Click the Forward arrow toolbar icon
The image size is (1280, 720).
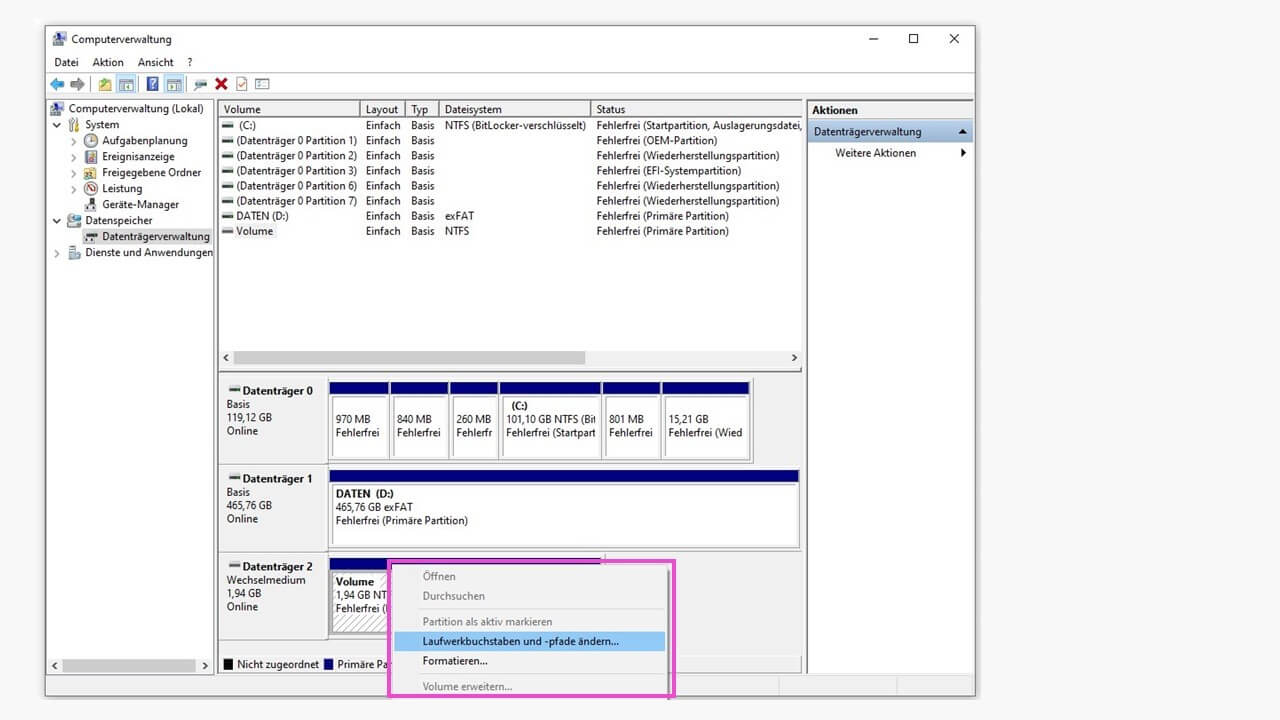coord(77,84)
